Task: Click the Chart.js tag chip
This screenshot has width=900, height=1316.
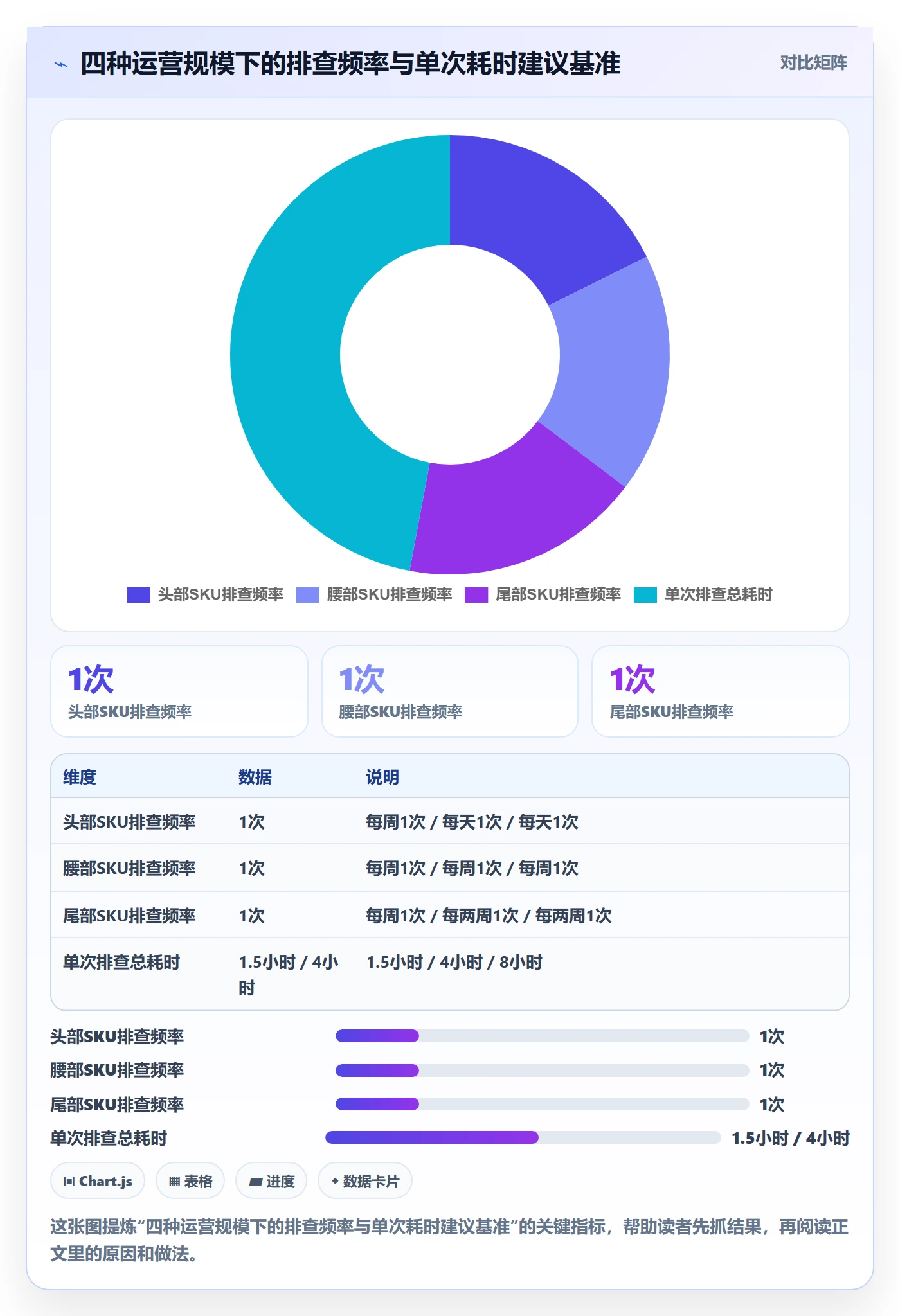Action: click(x=98, y=1181)
